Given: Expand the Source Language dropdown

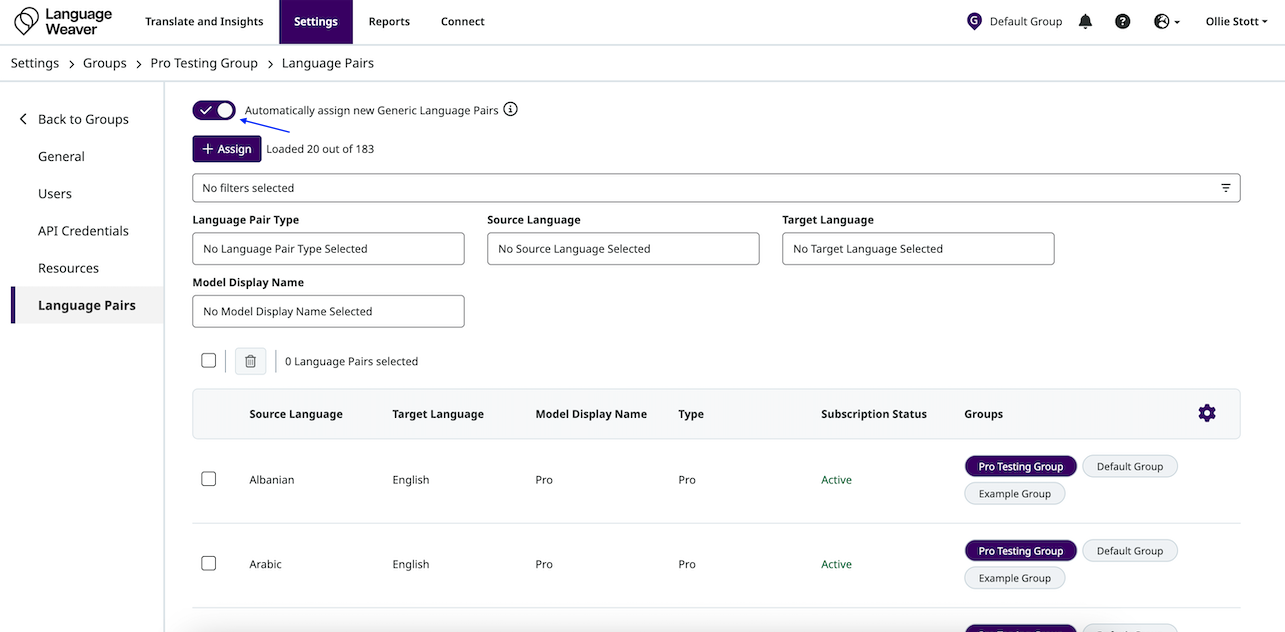Looking at the screenshot, I should 622,249.
